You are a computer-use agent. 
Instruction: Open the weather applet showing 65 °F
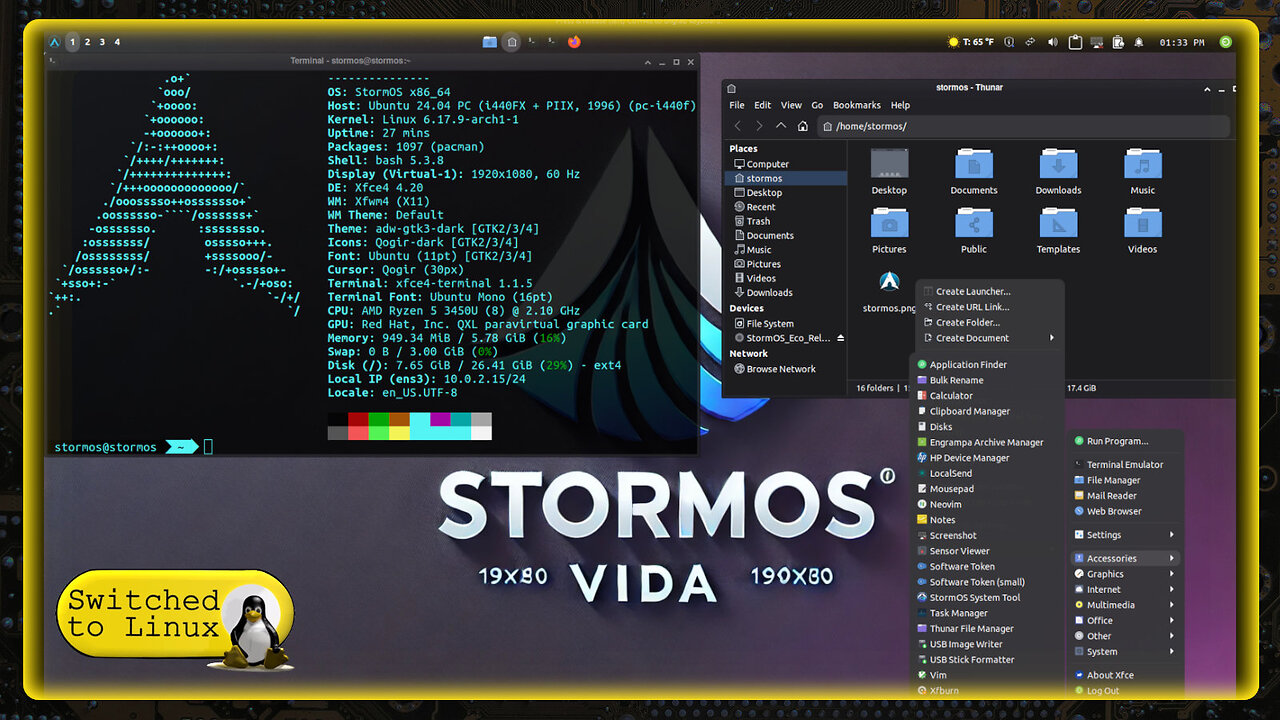click(971, 42)
